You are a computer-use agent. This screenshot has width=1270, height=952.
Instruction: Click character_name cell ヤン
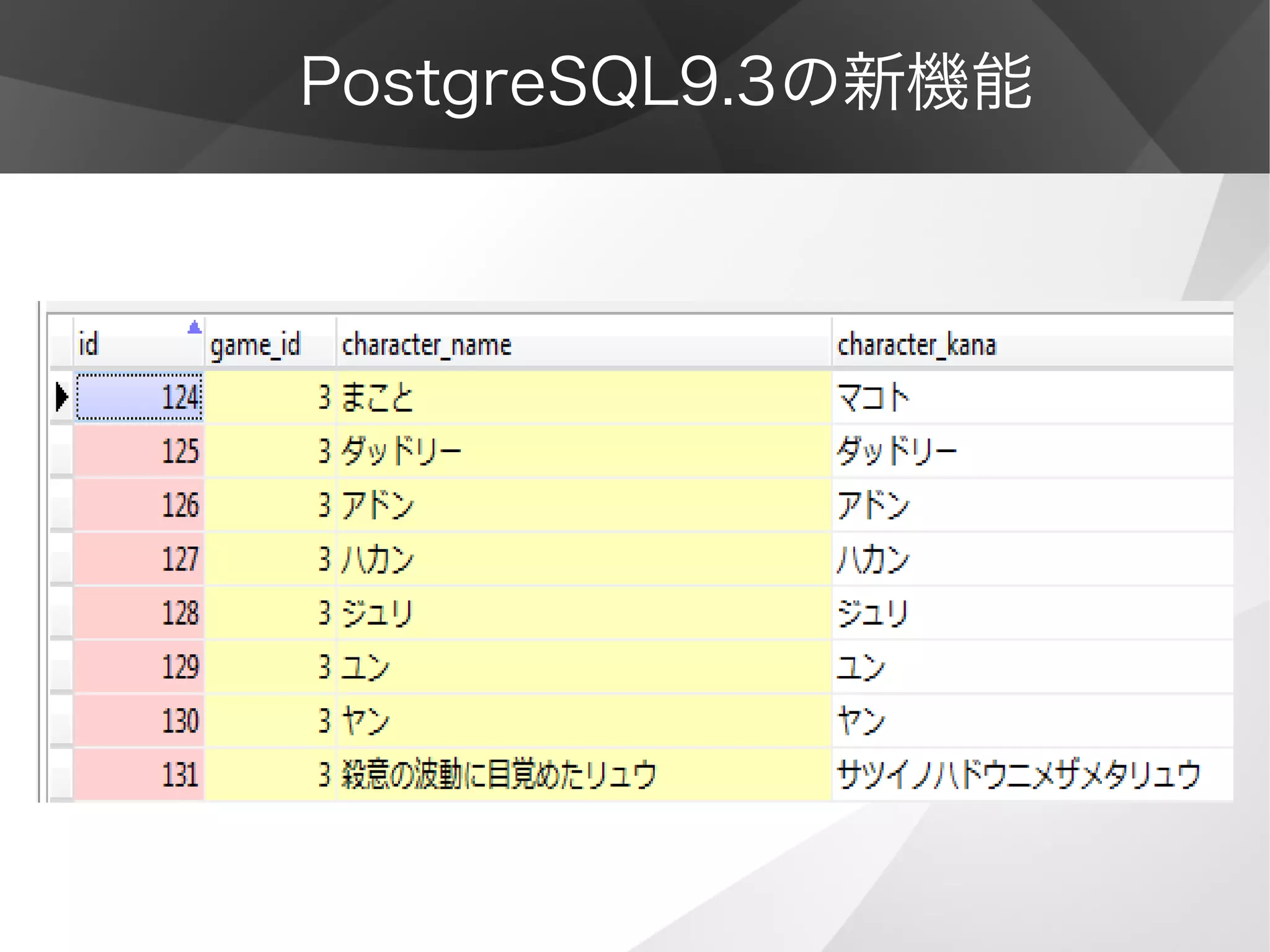(584, 721)
